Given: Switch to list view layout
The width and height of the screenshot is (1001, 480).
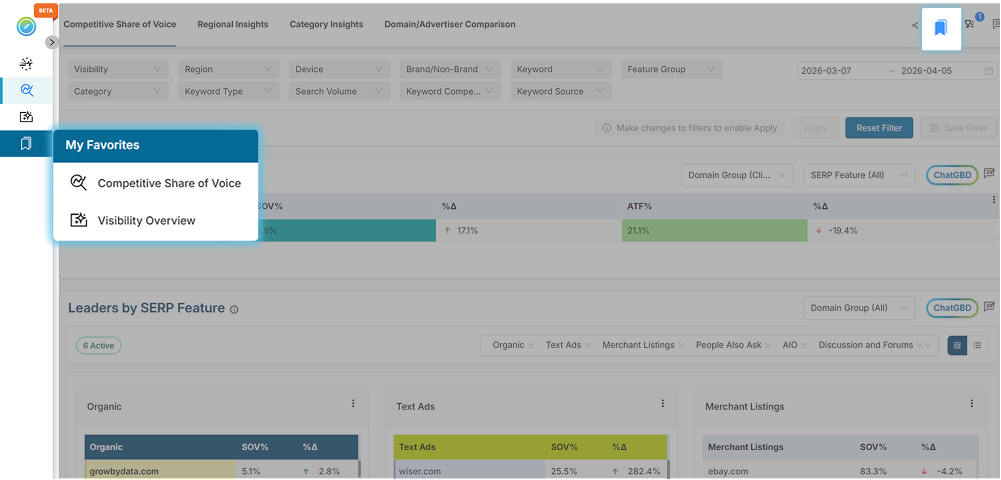Looking at the screenshot, I should pos(977,345).
